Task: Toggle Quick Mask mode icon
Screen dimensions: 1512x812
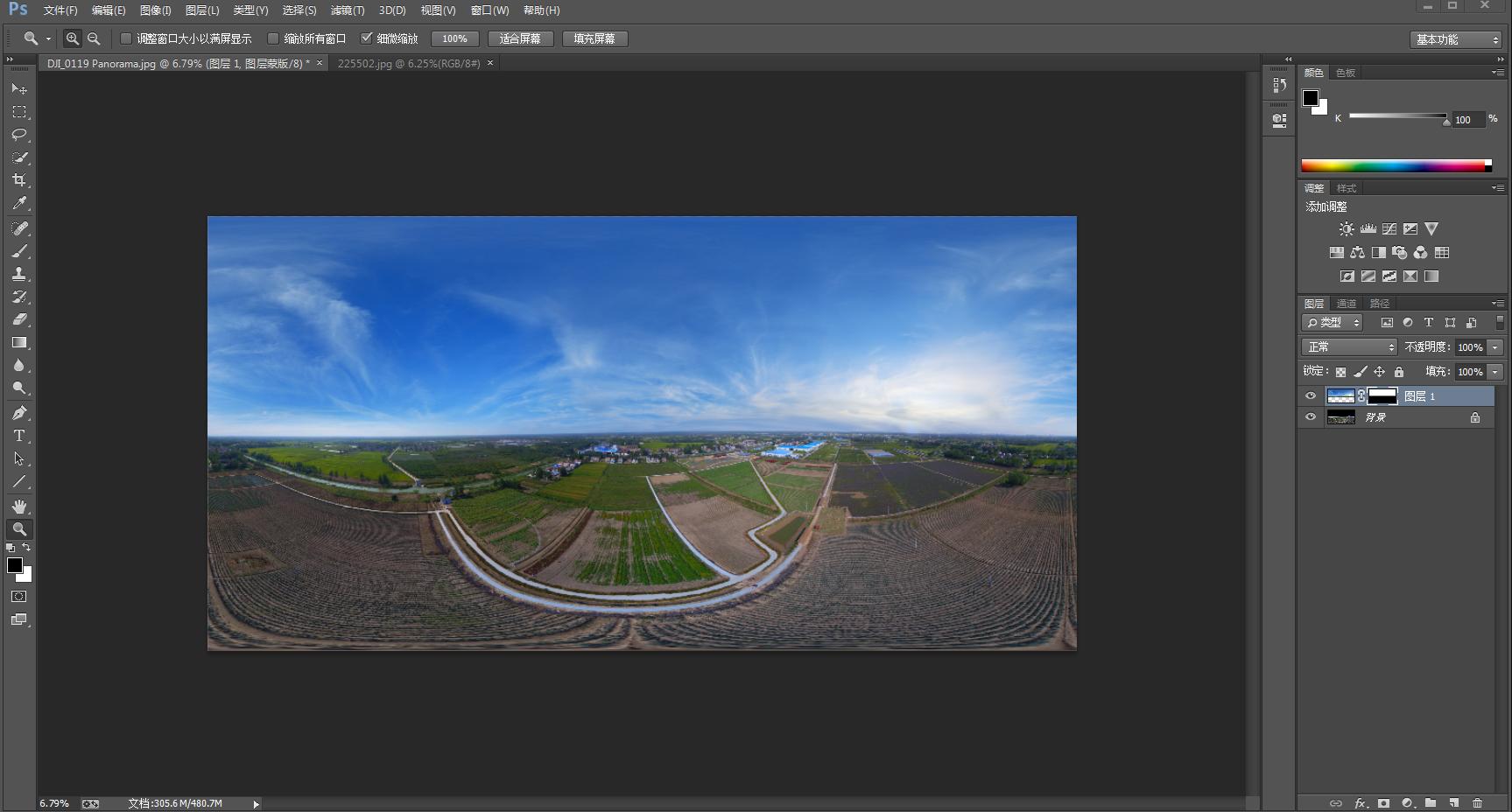Action: coord(19,597)
